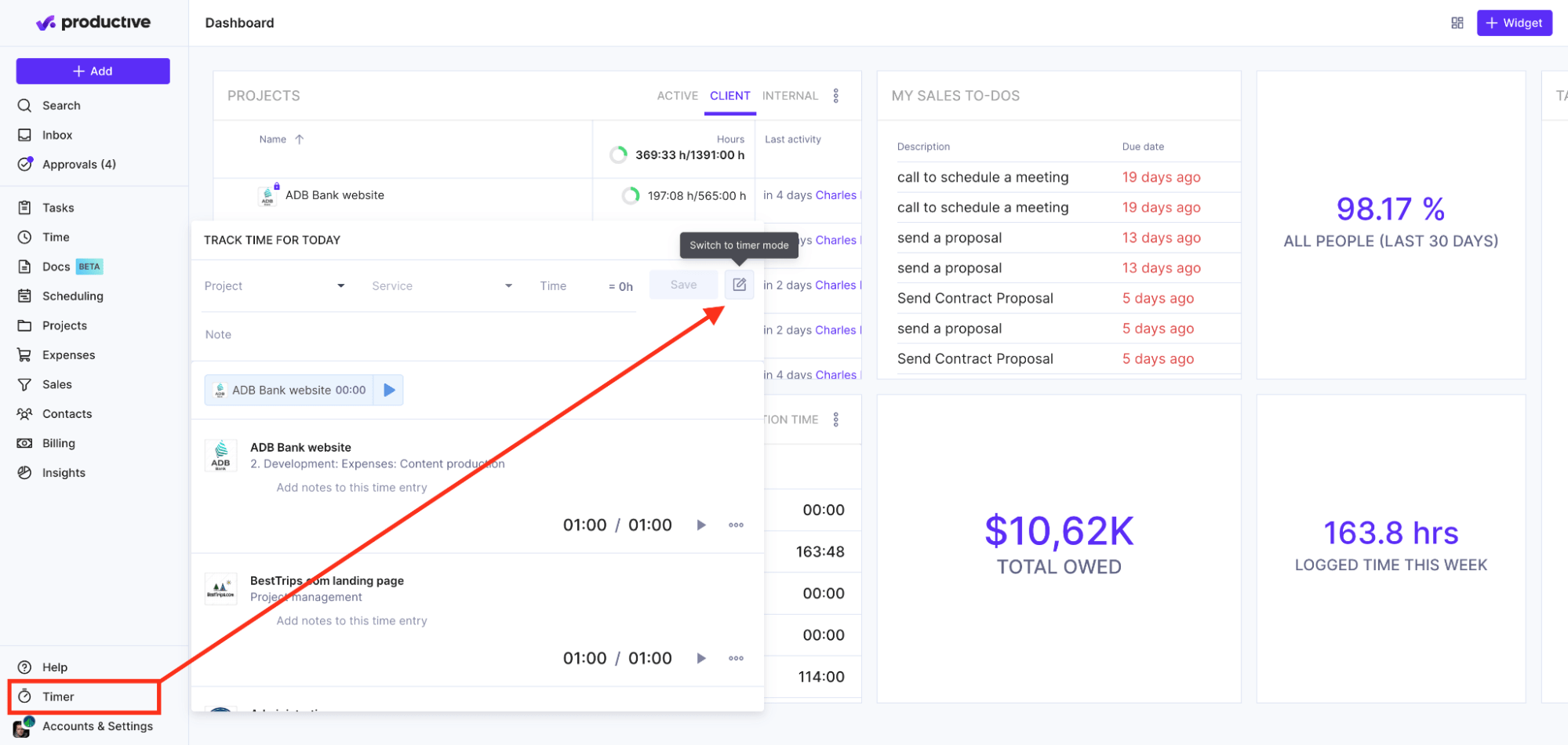Click the Switch to timer mode icon
The image size is (1568, 745).
pos(739,285)
